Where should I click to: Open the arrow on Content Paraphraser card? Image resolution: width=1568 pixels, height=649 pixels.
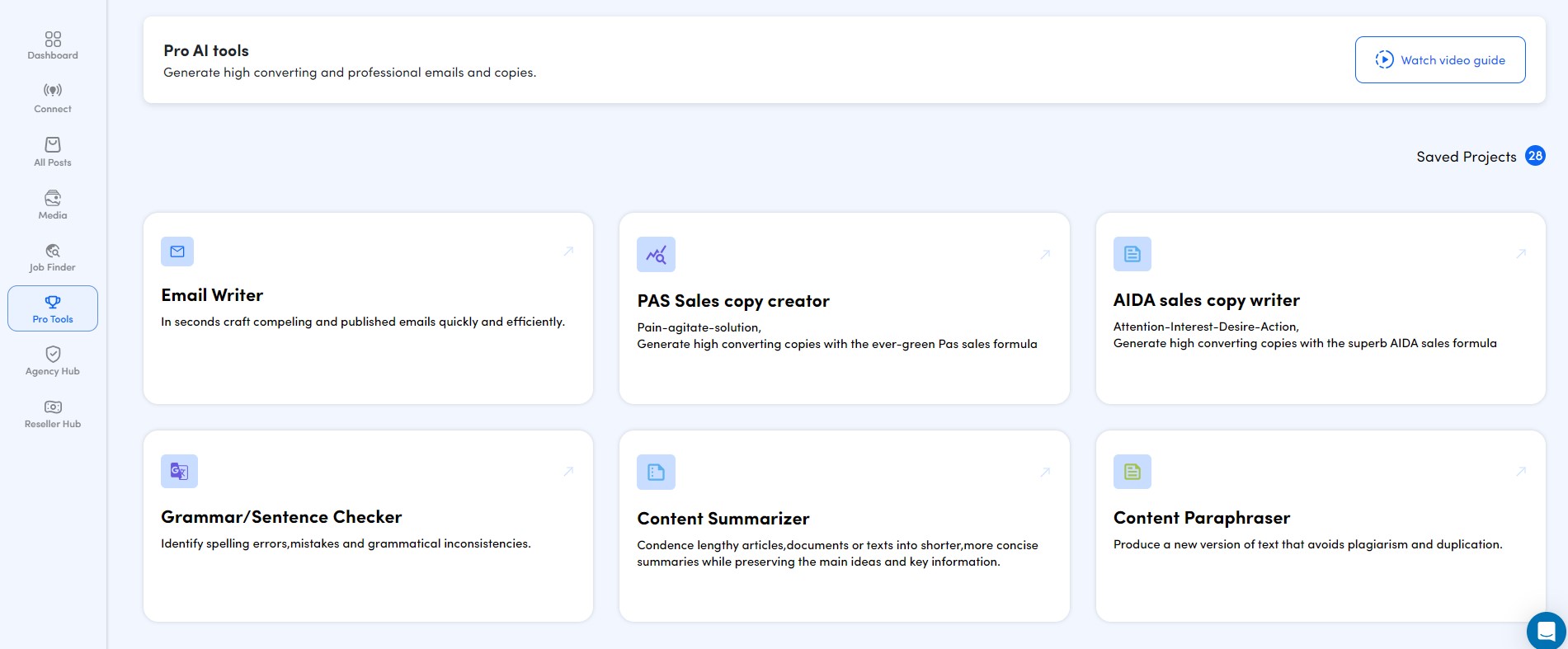(x=1521, y=472)
